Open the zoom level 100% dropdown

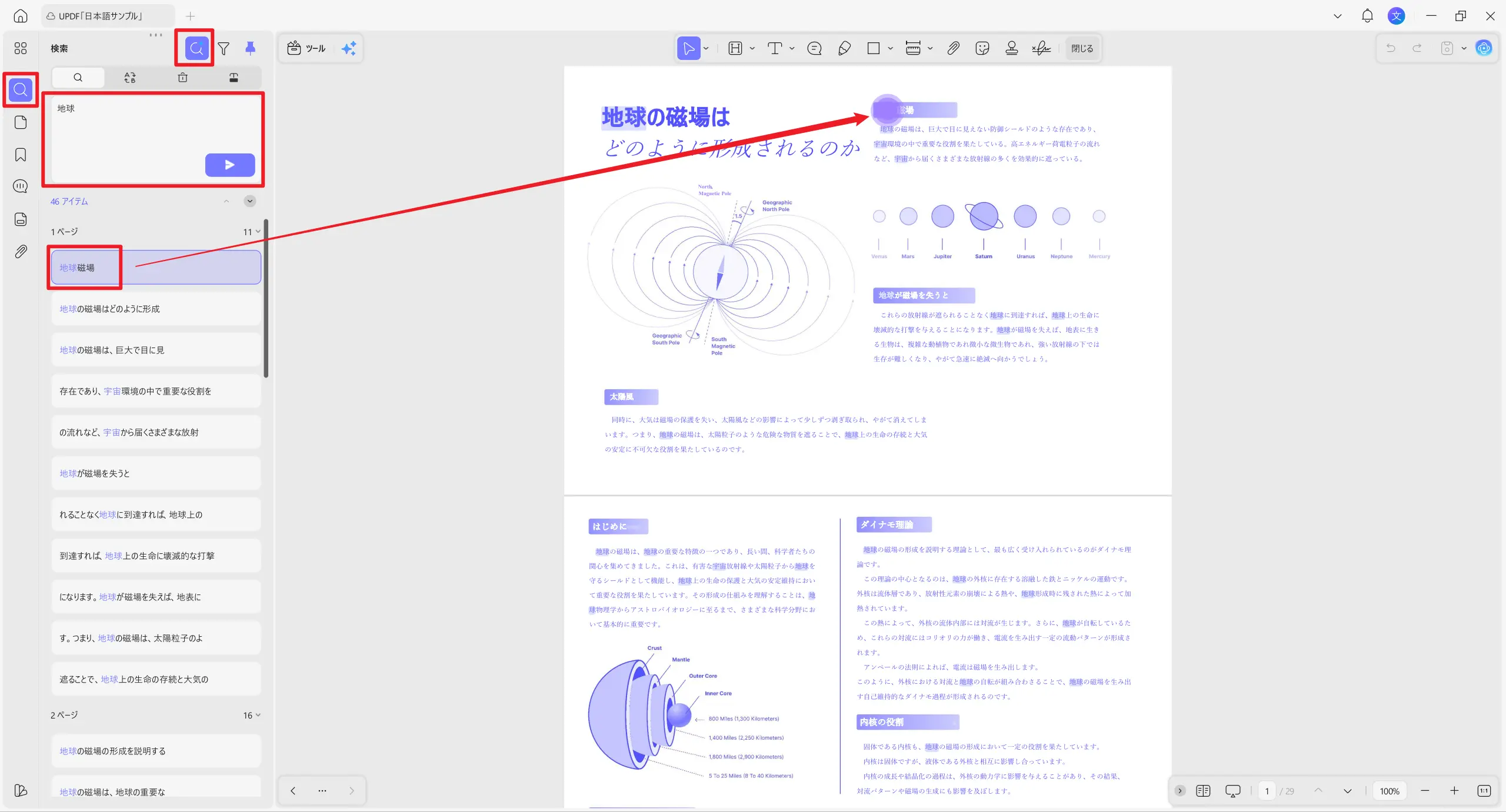tap(1390, 791)
